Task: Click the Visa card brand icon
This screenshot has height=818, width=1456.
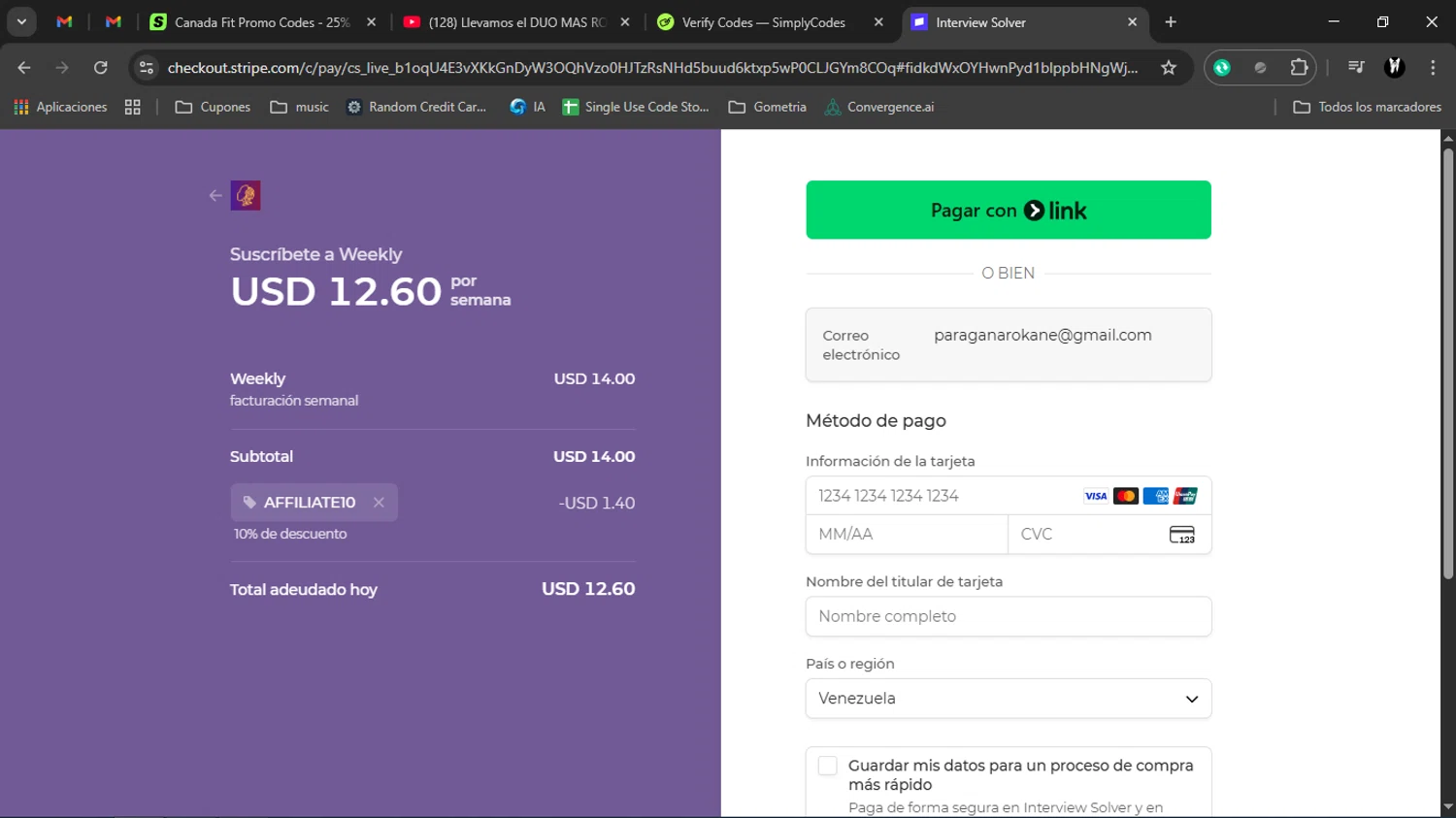Action: point(1096,496)
